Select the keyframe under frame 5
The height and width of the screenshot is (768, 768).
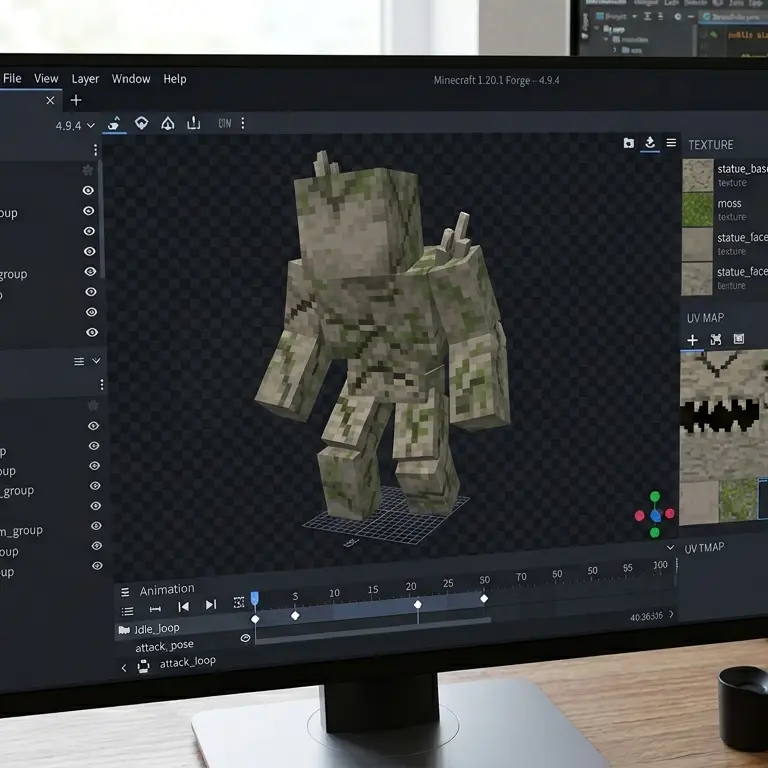[295, 616]
